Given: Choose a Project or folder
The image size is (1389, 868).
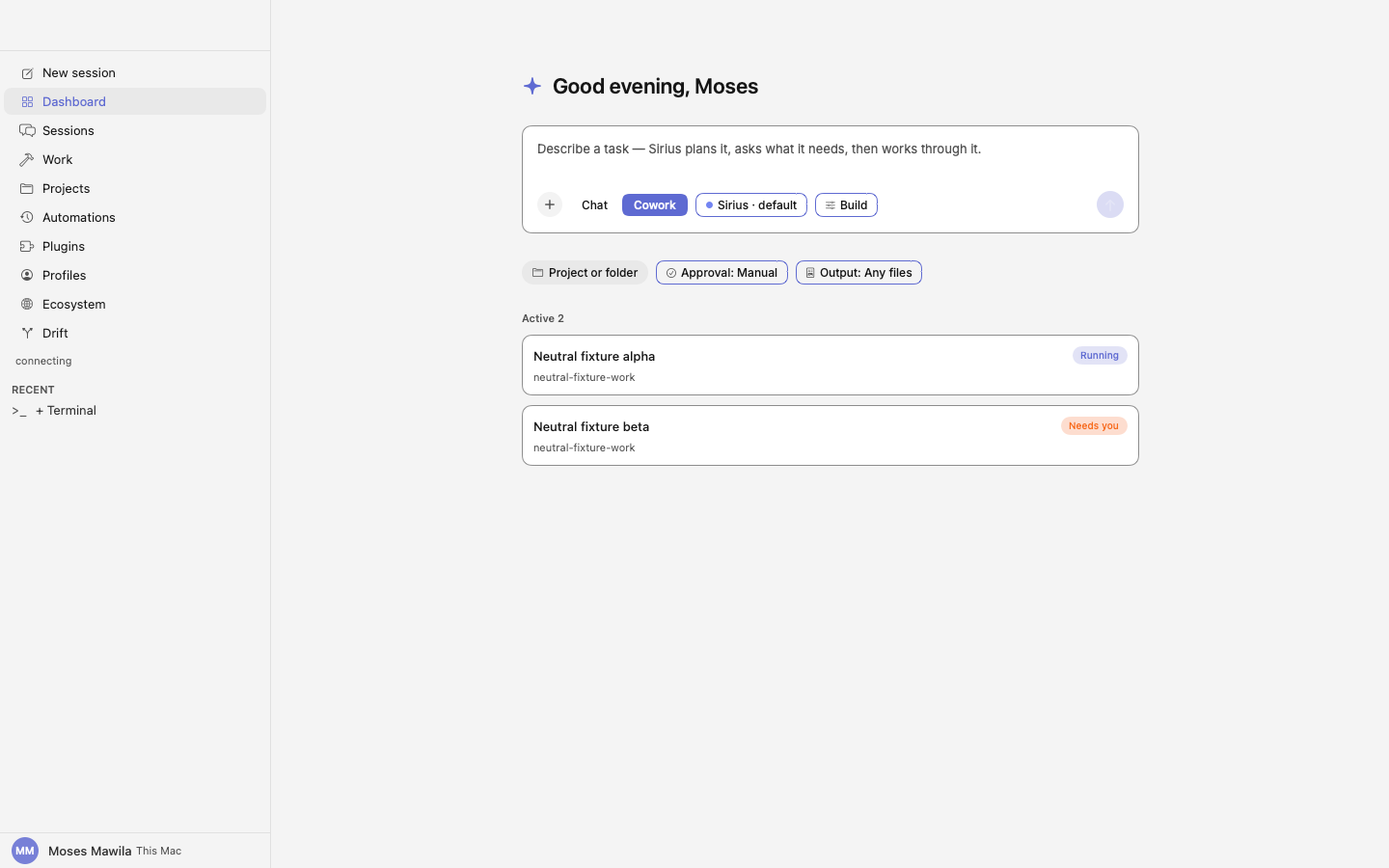Looking at the screenshot, I should click(x=585, y=273).
